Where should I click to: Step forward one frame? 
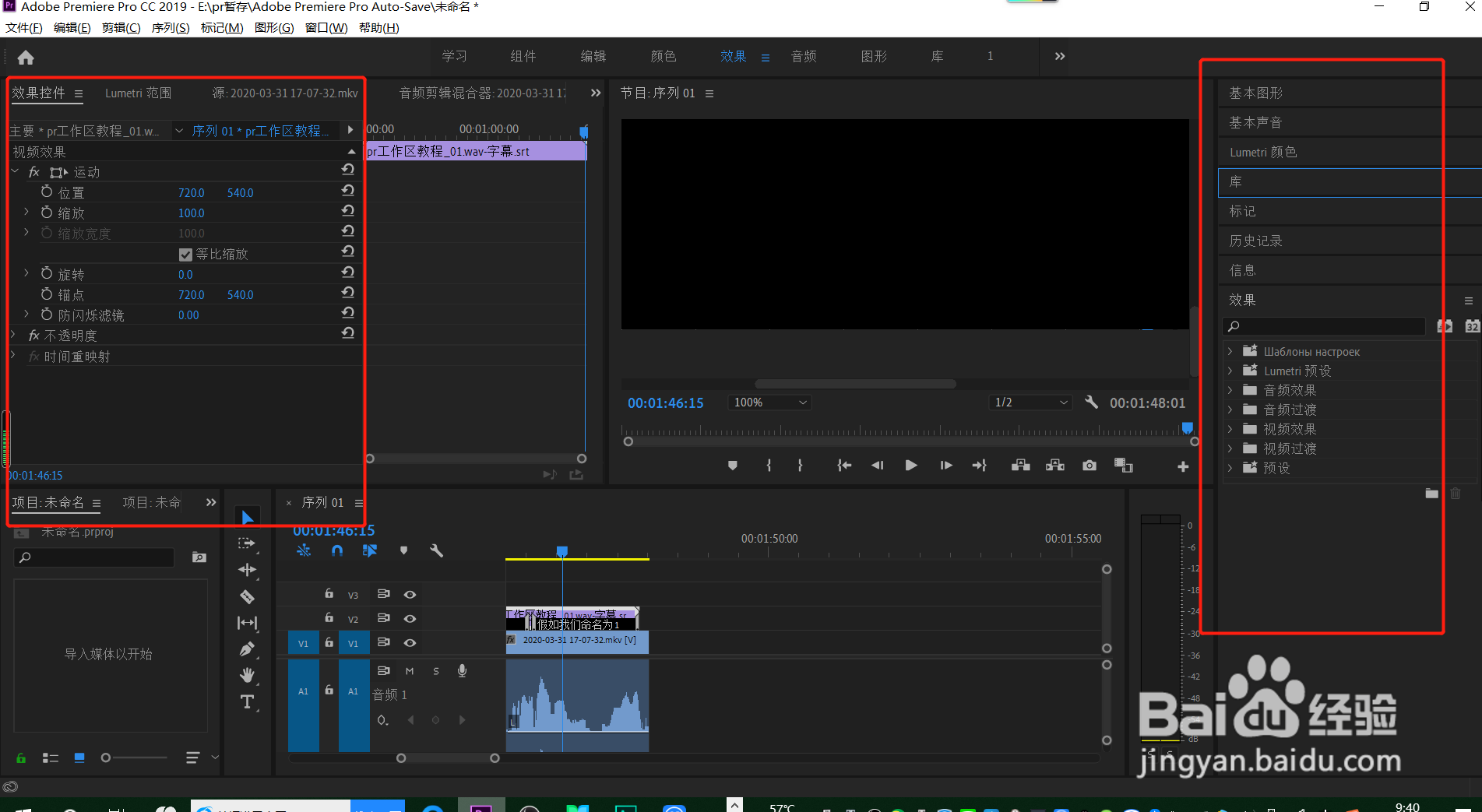[946, 466]
